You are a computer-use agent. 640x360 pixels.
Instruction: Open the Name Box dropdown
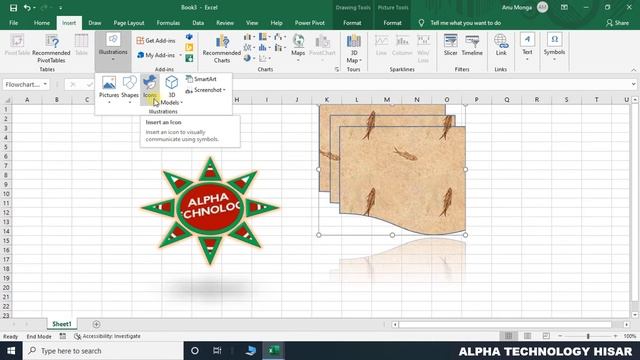point(45,84)
